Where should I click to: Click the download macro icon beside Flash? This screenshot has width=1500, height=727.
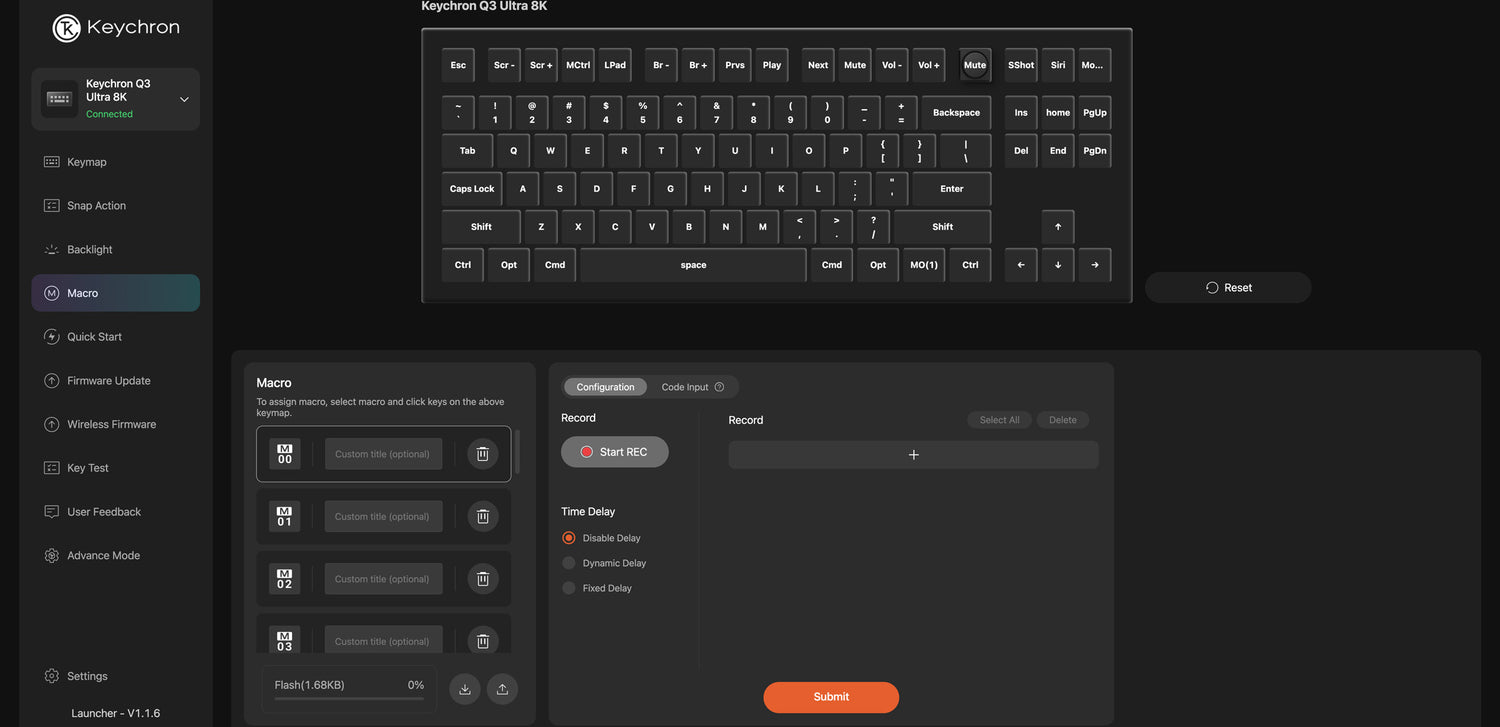465,689
